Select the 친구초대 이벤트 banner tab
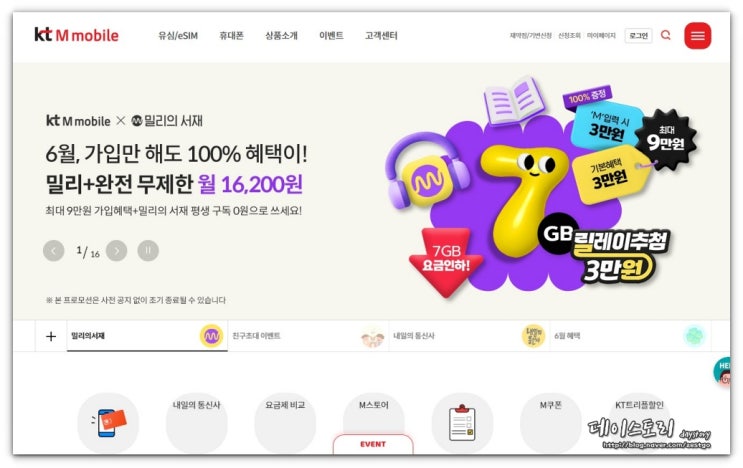The width and height of the screenshot is (743, 468). pos(308,336)
